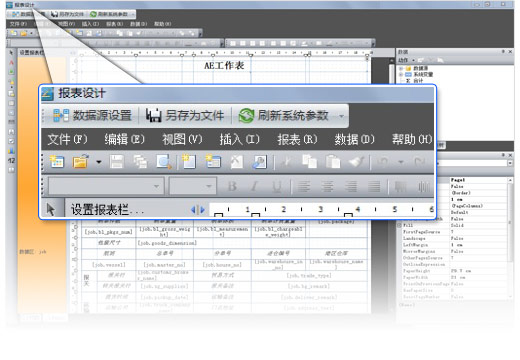
Task: Click the Save floppy icon in the callout toolbar
Action: tap(117, 162)
